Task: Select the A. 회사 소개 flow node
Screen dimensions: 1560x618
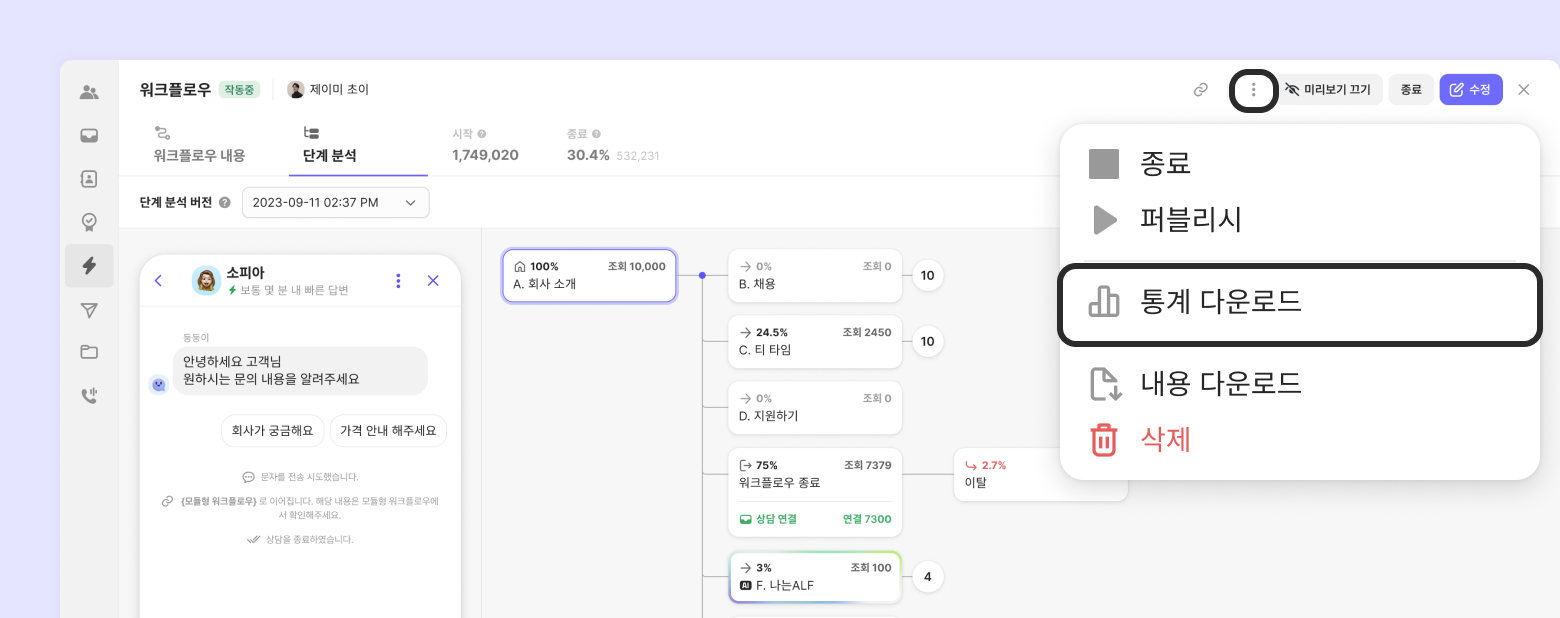Action: [x=589, y=275]
